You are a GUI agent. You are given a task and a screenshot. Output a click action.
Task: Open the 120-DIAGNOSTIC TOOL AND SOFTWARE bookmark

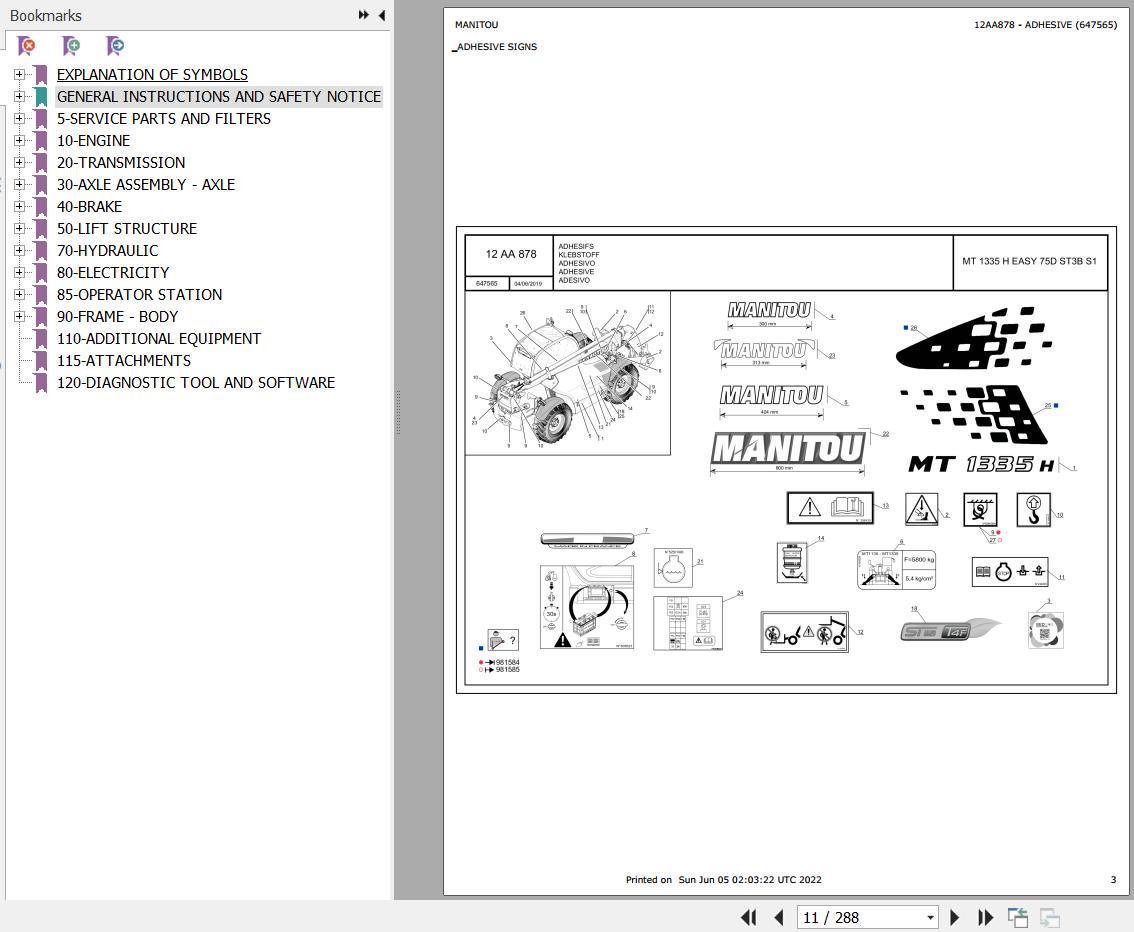coord(196,382)
